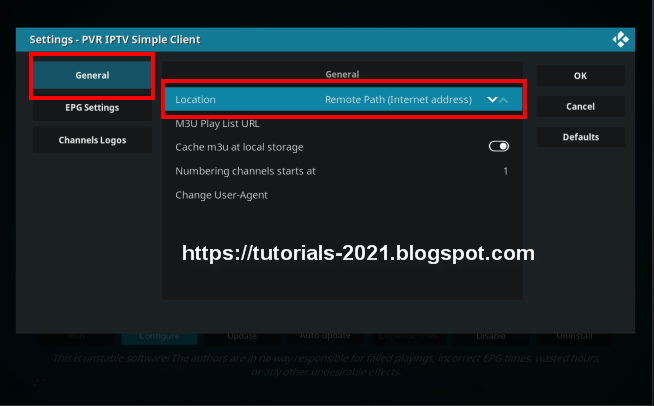
Task: Toggle Cache m3u at local storage switch
Action: pyautogui.click(x=499, y=146)
